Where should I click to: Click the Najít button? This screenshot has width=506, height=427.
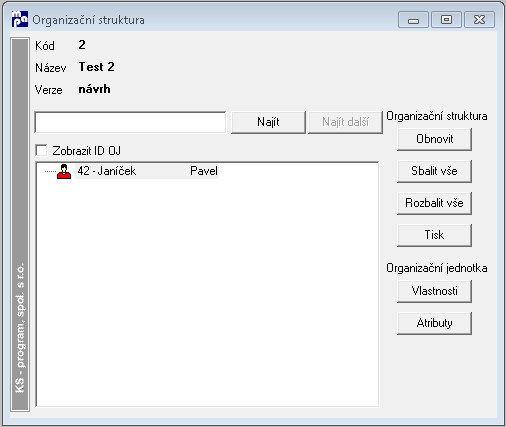pos(268,122)
